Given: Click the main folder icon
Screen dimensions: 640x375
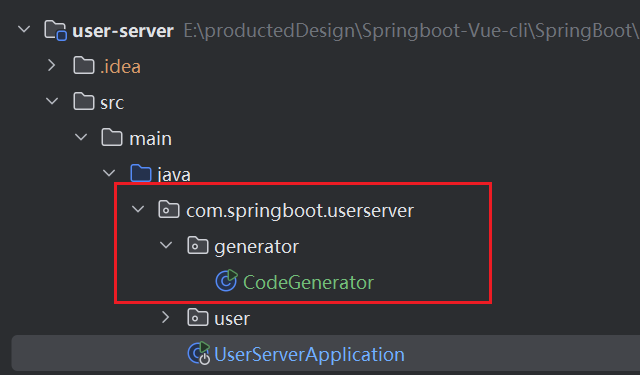Looking at the screenshot, I should click(112, 138).
